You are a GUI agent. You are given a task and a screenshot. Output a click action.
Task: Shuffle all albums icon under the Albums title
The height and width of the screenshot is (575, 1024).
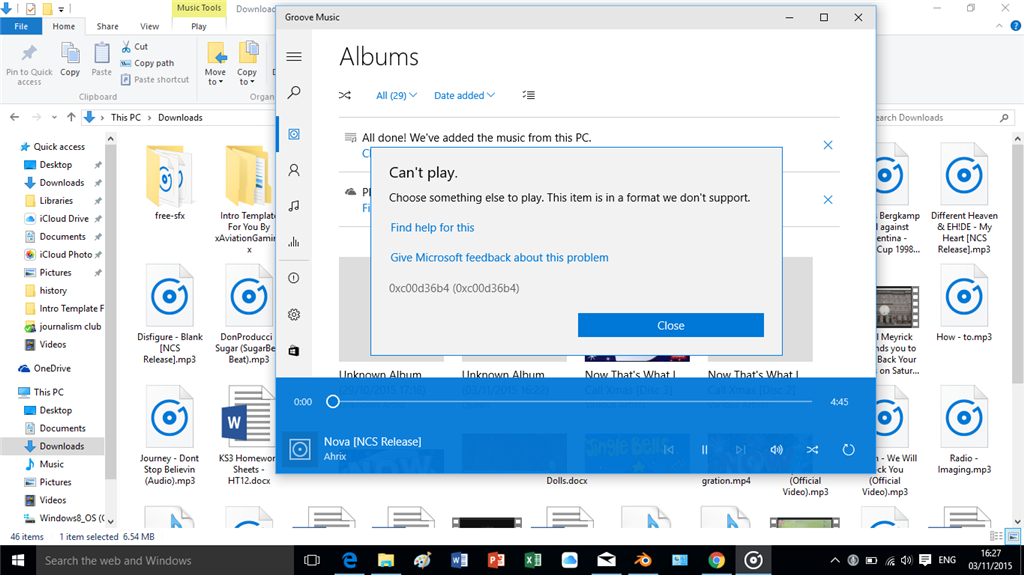pyautogui.click(x=345, y=95)
